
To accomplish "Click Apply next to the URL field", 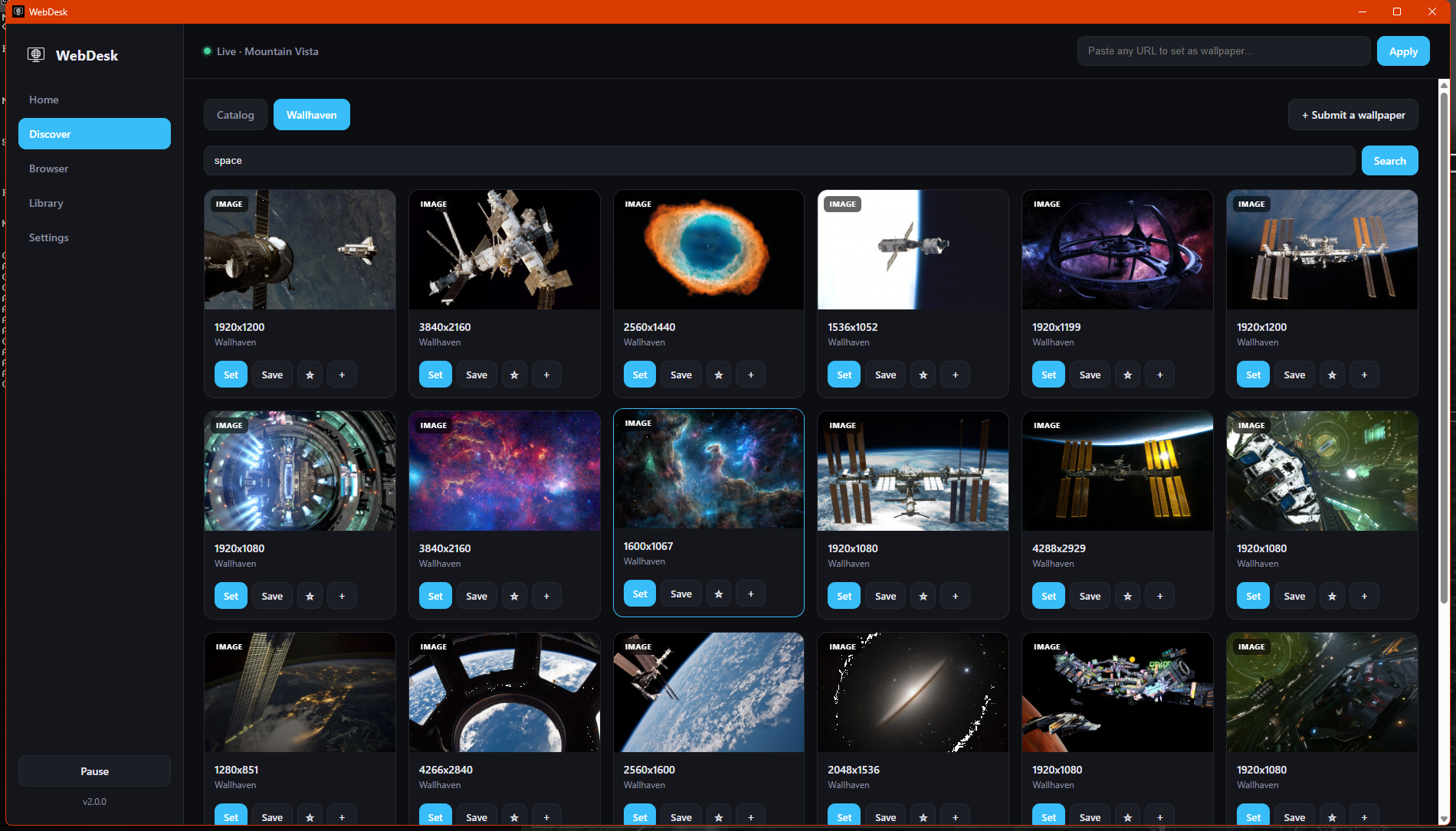I will point(1403,51).
